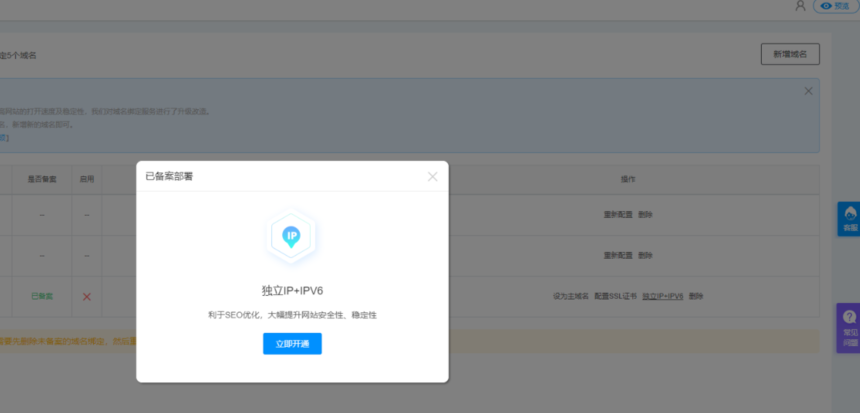
Task: Click the green 已备案 status text
Action: point(42,296)
